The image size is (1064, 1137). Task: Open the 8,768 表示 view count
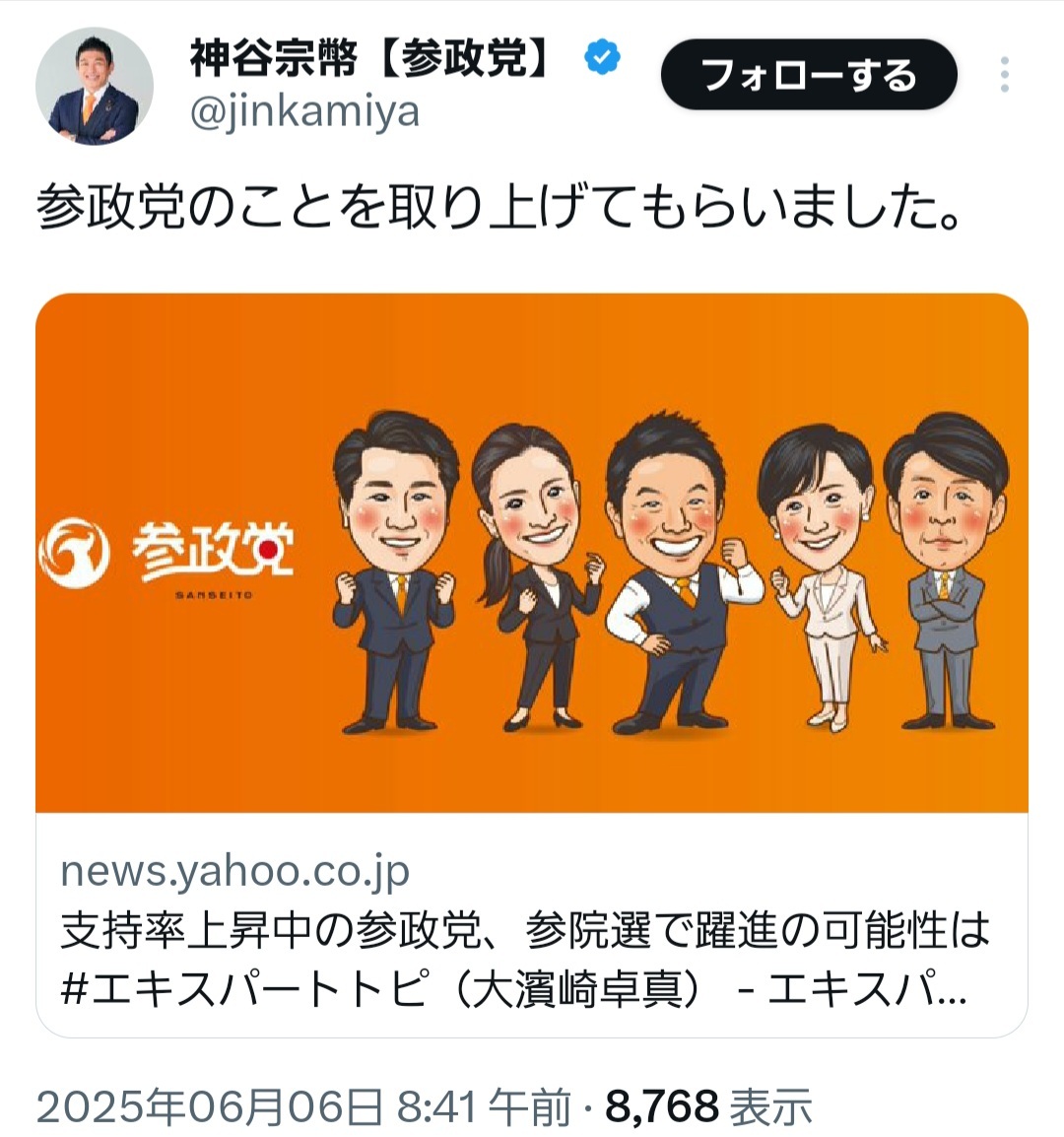coord(708,1108)
